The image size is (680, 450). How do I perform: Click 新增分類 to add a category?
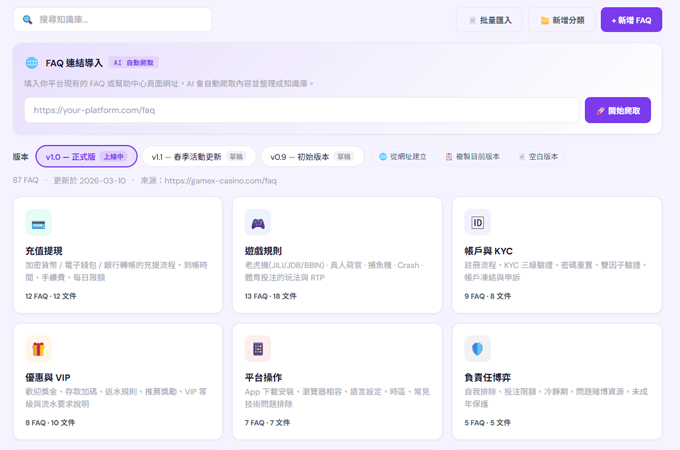560,20
